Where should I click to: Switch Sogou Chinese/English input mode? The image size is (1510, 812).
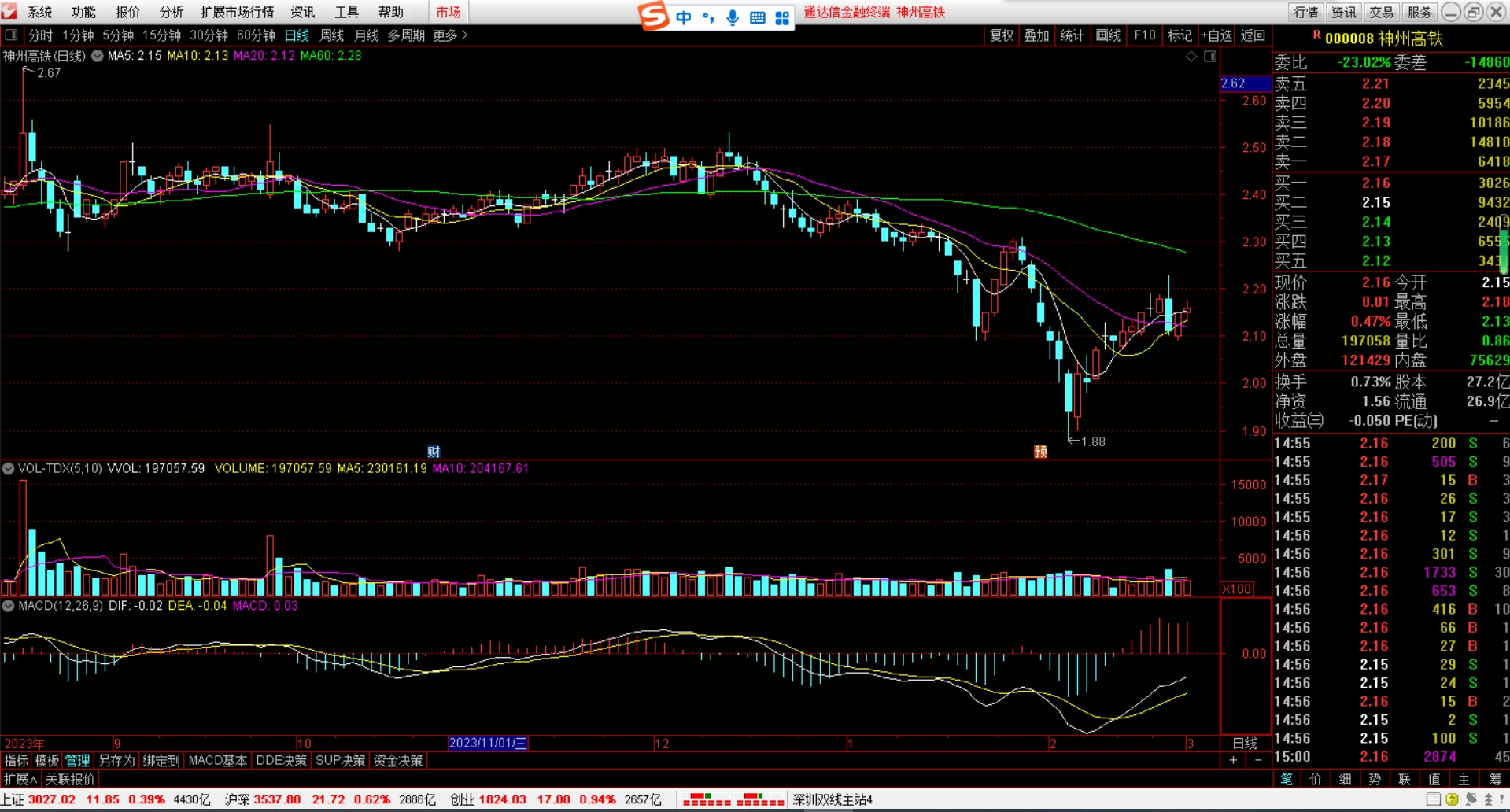coord(683,17)
